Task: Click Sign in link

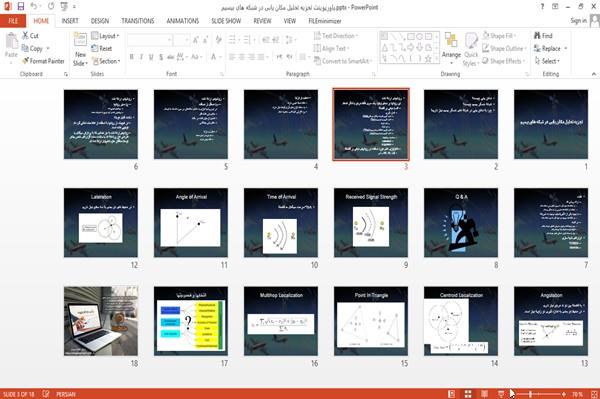Action: [x=578, y=21]
